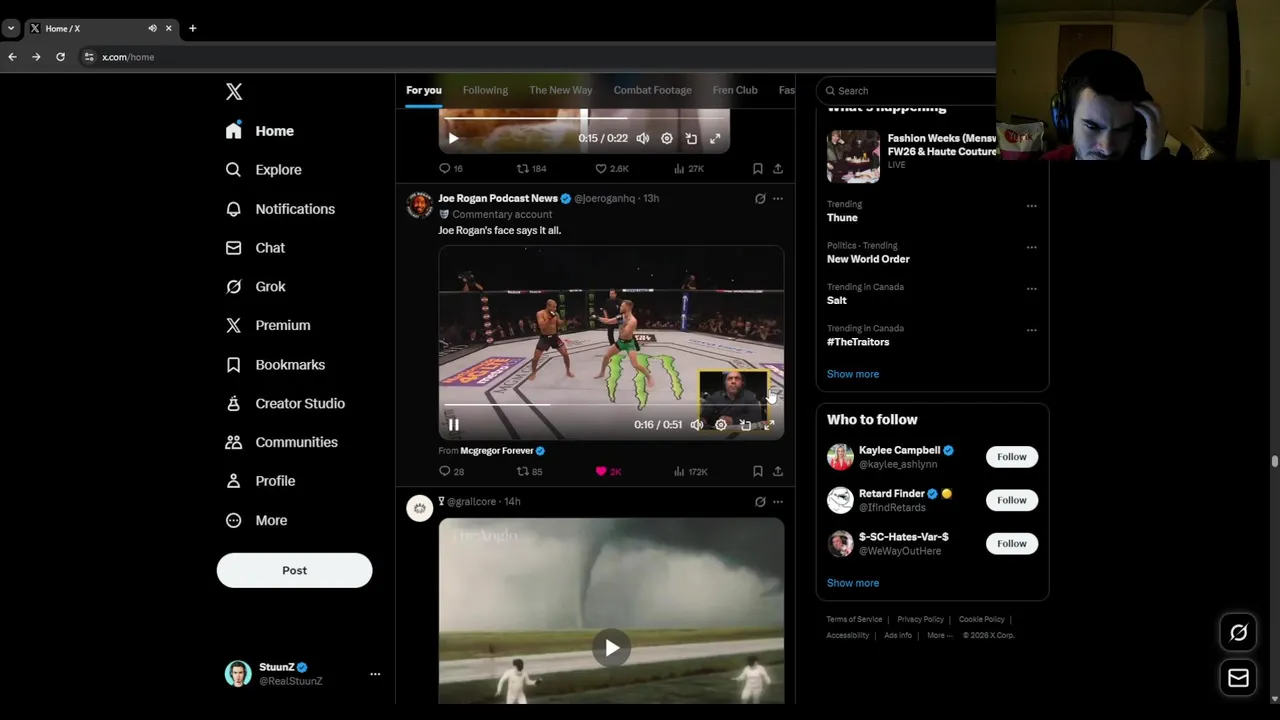
Task: Seek the top video progress bar
Action: [x=584, y=119]
